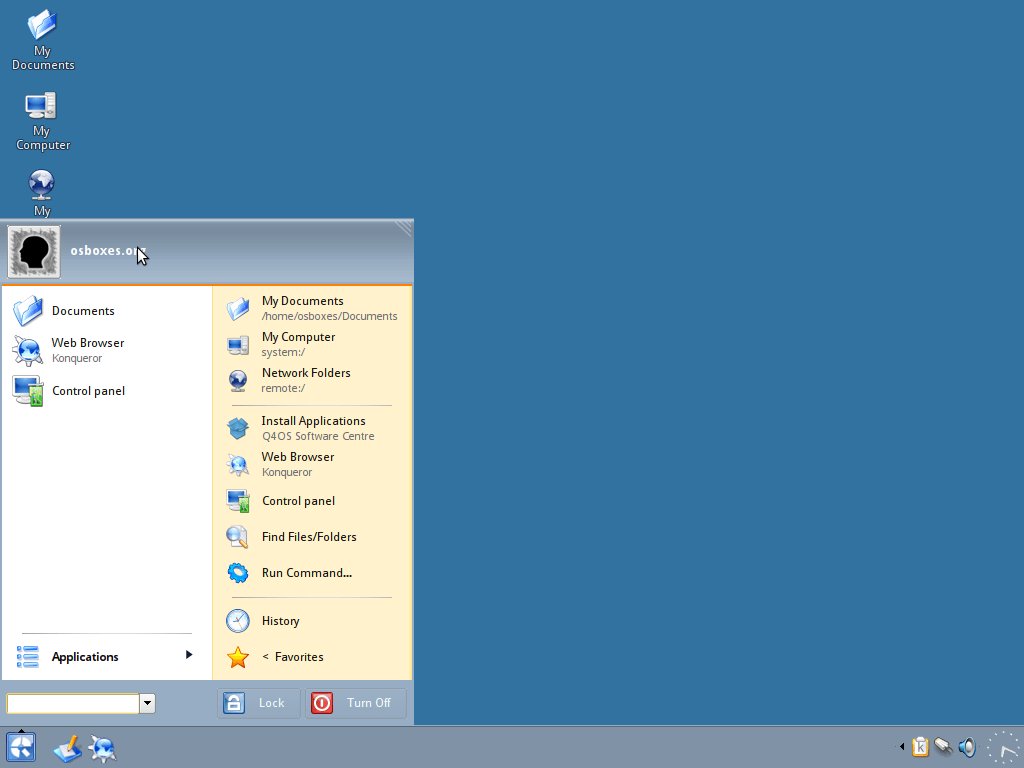Click the user avatar picture in the menu
Viewport: 1024px width, 768px height.
click(34, 252)
